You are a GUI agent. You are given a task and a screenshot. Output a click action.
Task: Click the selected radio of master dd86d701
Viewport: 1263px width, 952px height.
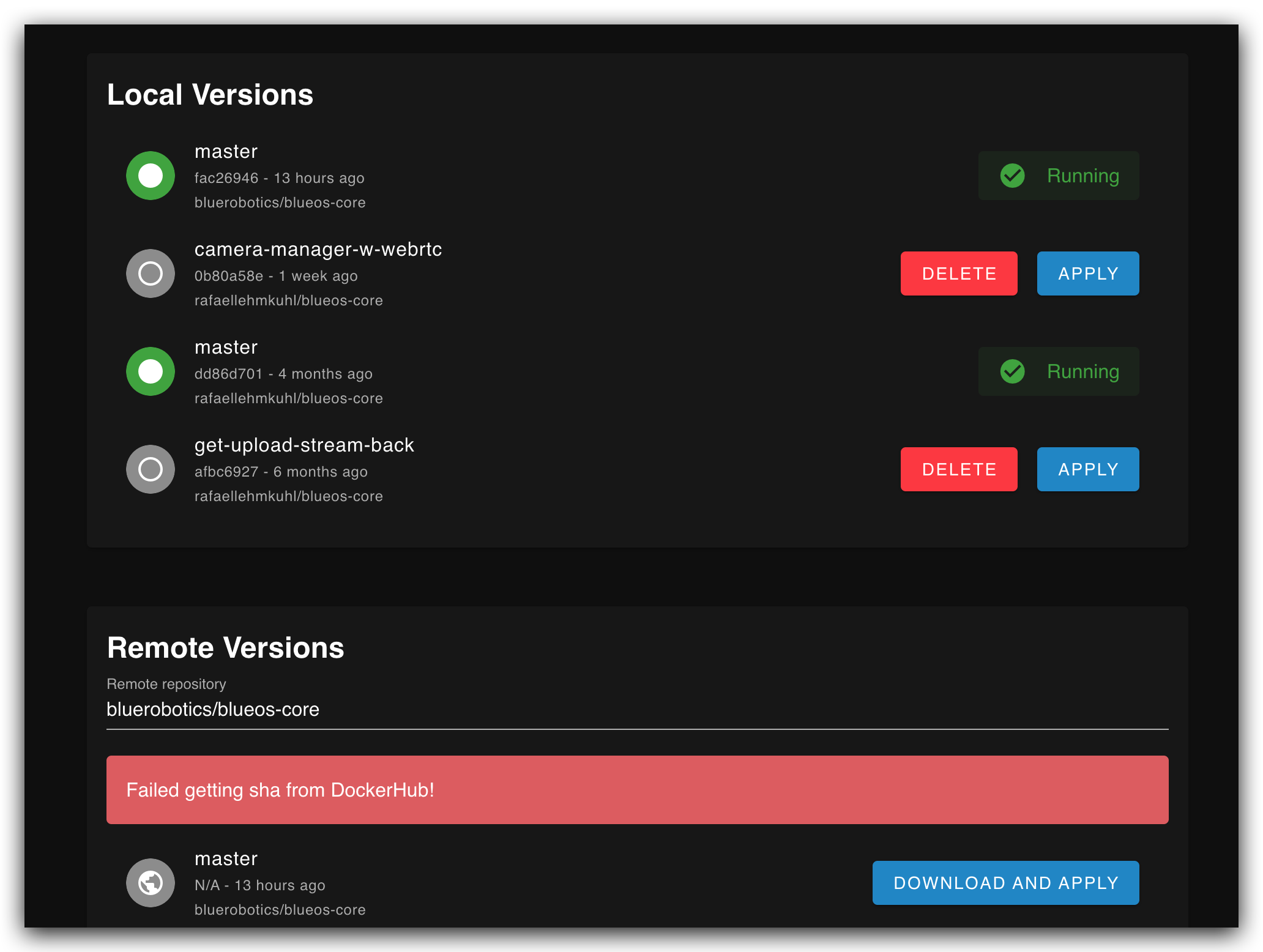(x=151, y=371)
